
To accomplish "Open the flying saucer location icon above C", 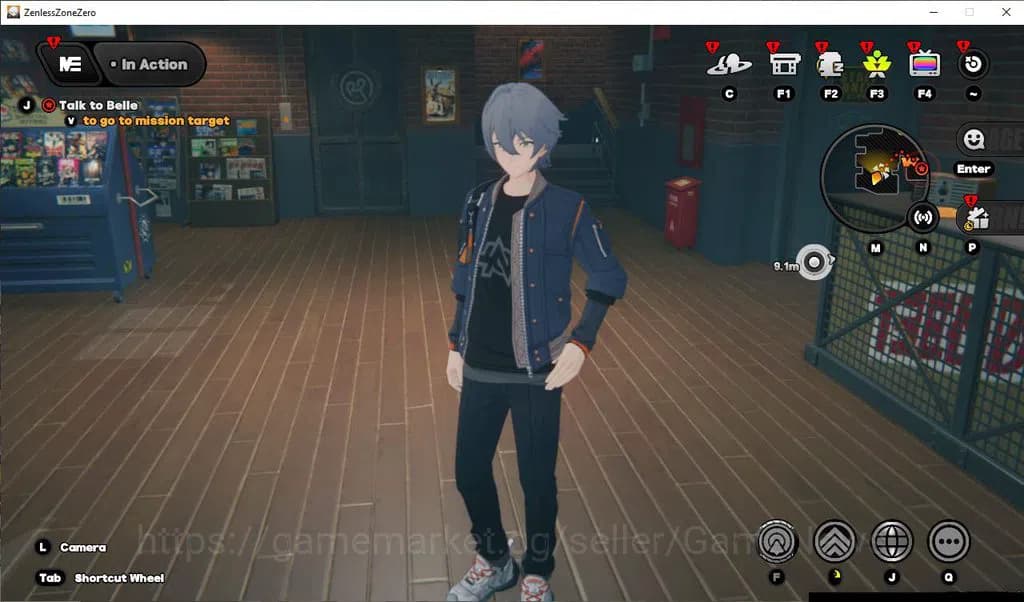I will click(731, 63).
